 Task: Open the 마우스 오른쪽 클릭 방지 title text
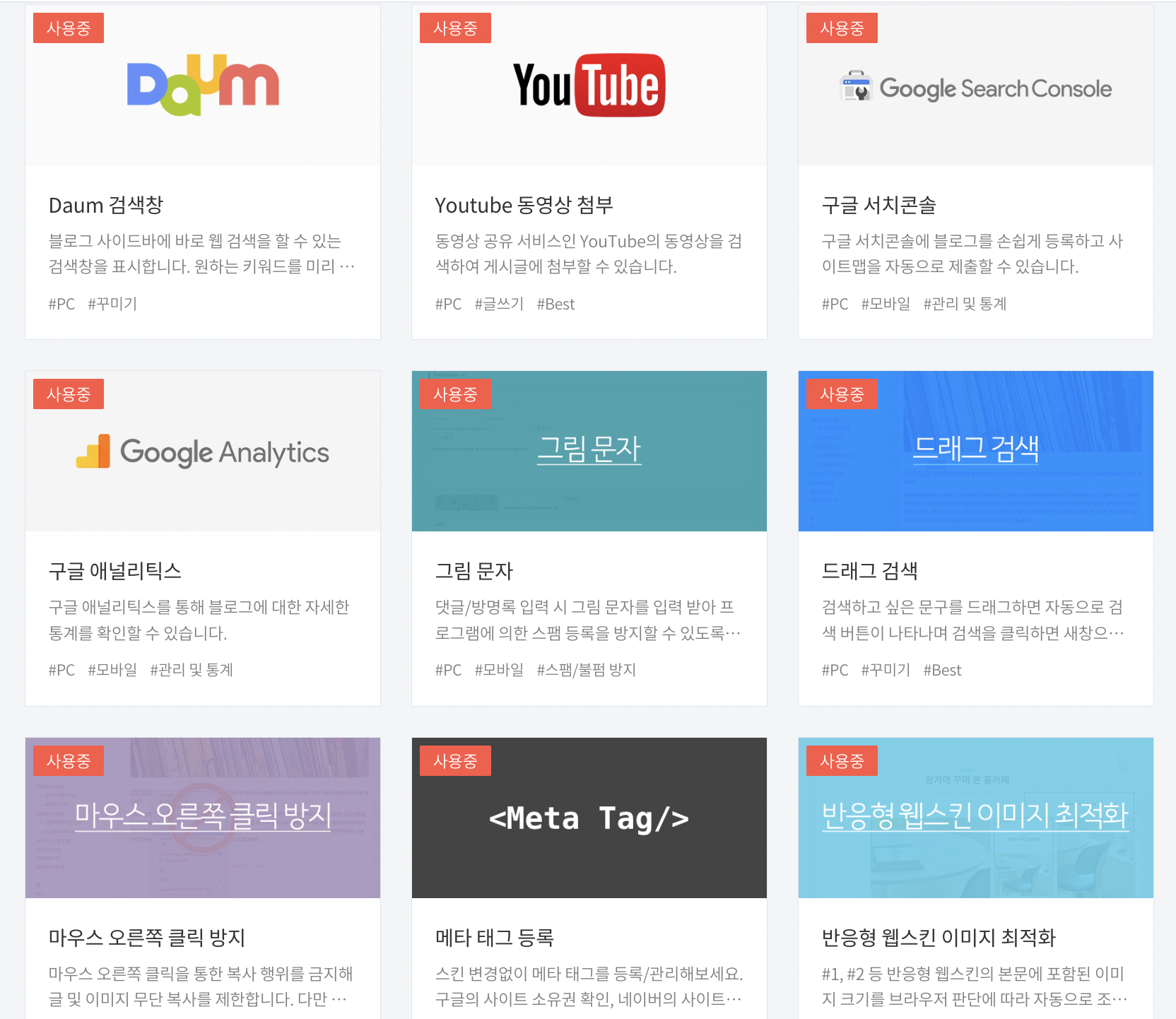pyautogui.click(x=147, y=938)
